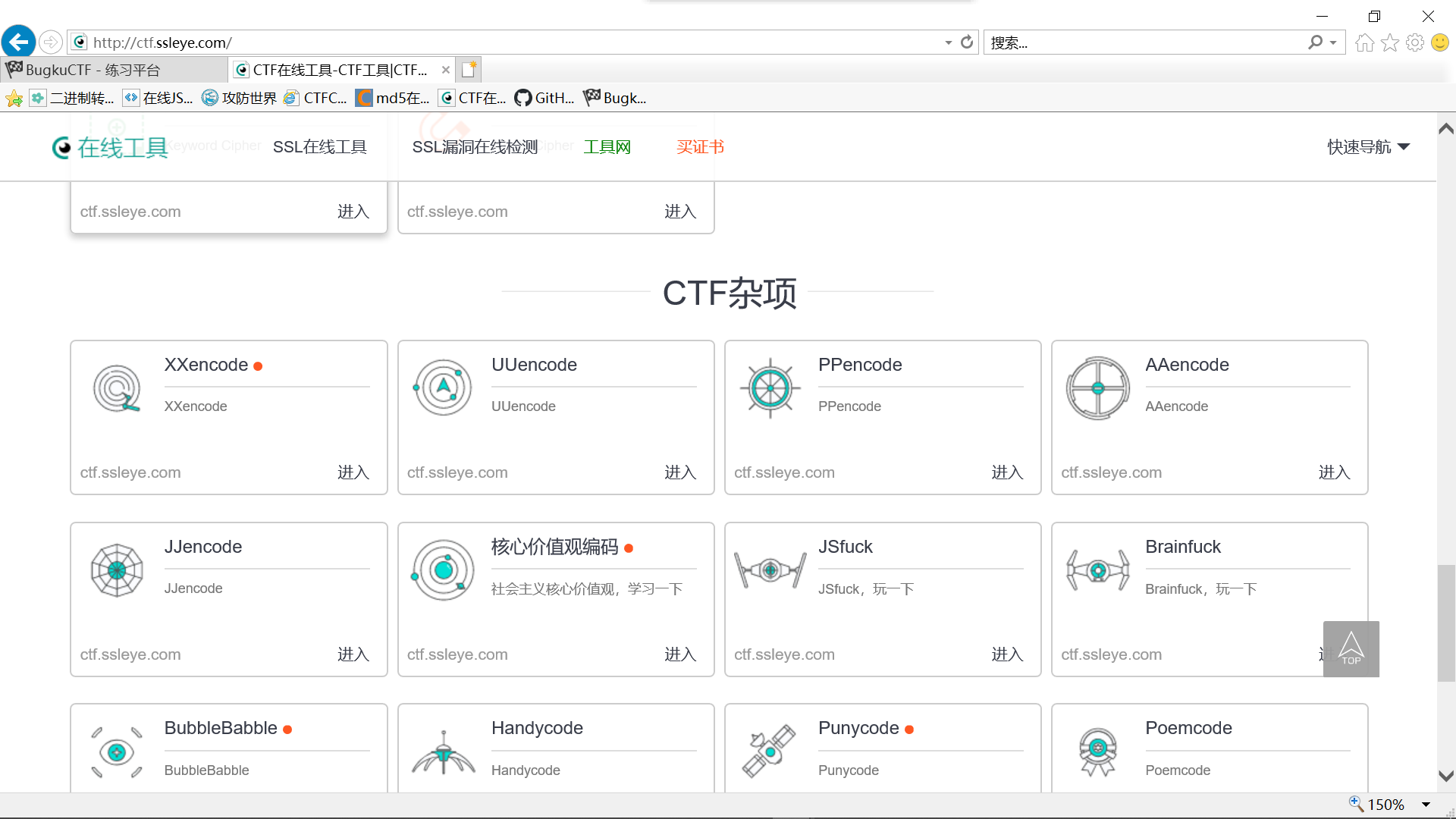Click the vertical scrollbar down arrow

pyautogui.click(x=1445, y=776)
